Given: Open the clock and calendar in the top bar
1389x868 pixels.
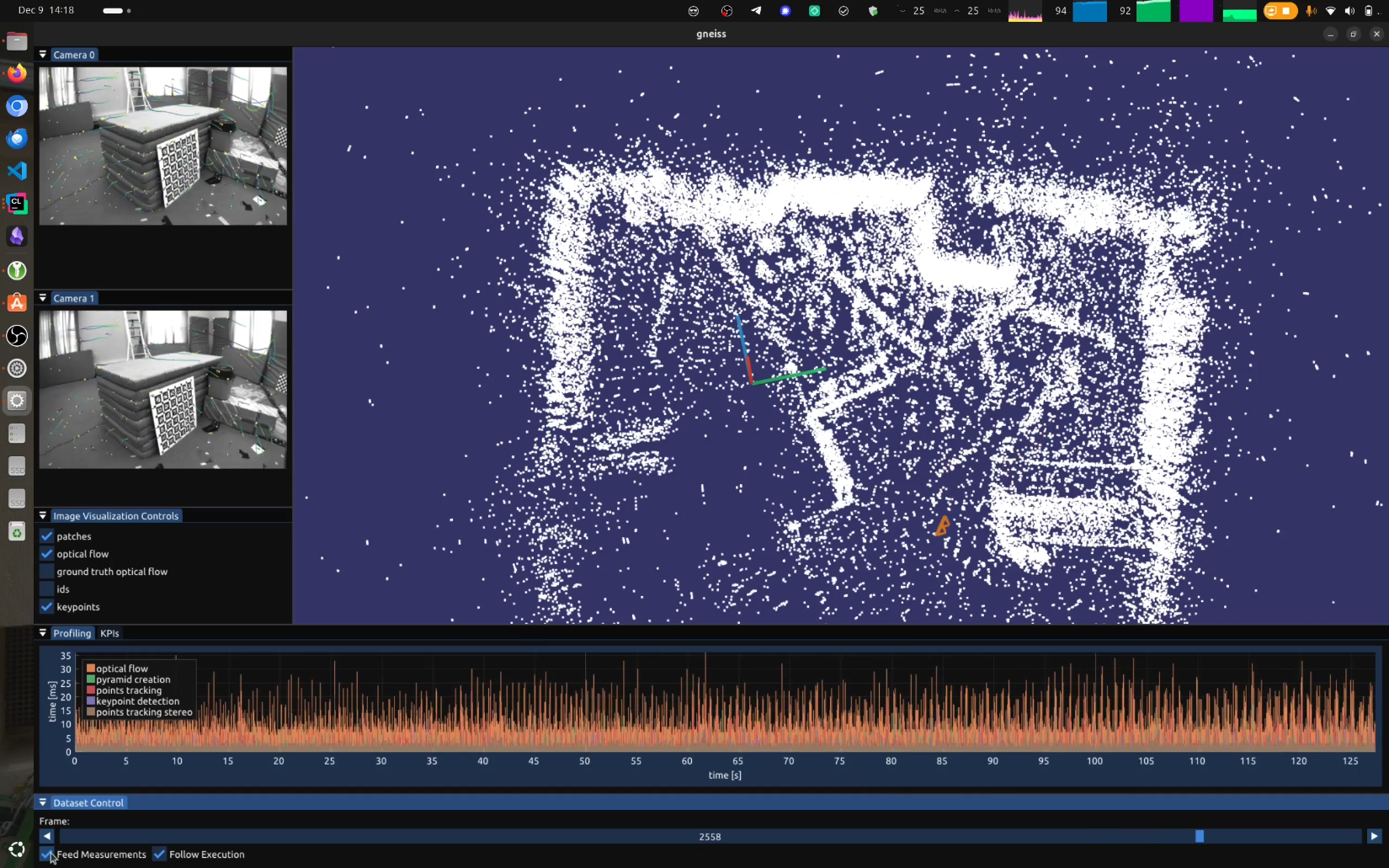Looking at the screenshot, I should click(x=46, y=10).
